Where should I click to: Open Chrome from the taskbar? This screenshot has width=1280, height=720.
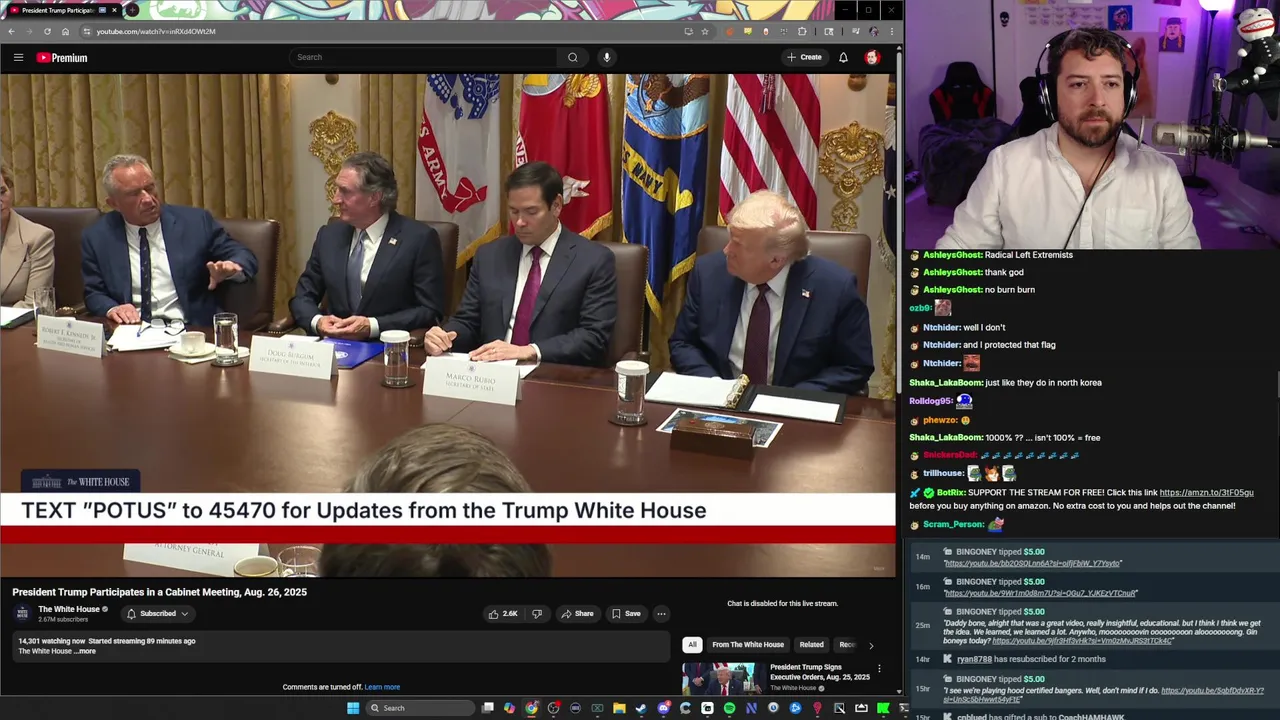coord(531,708)
